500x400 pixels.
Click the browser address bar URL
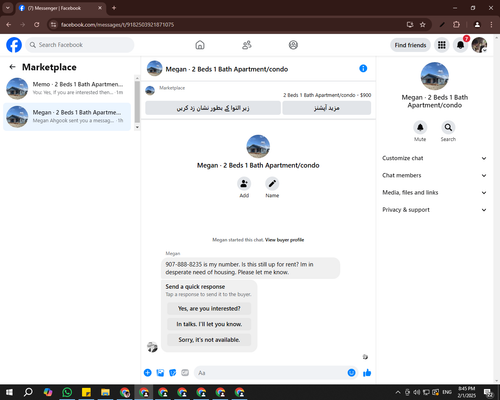(x=117, y=25)
